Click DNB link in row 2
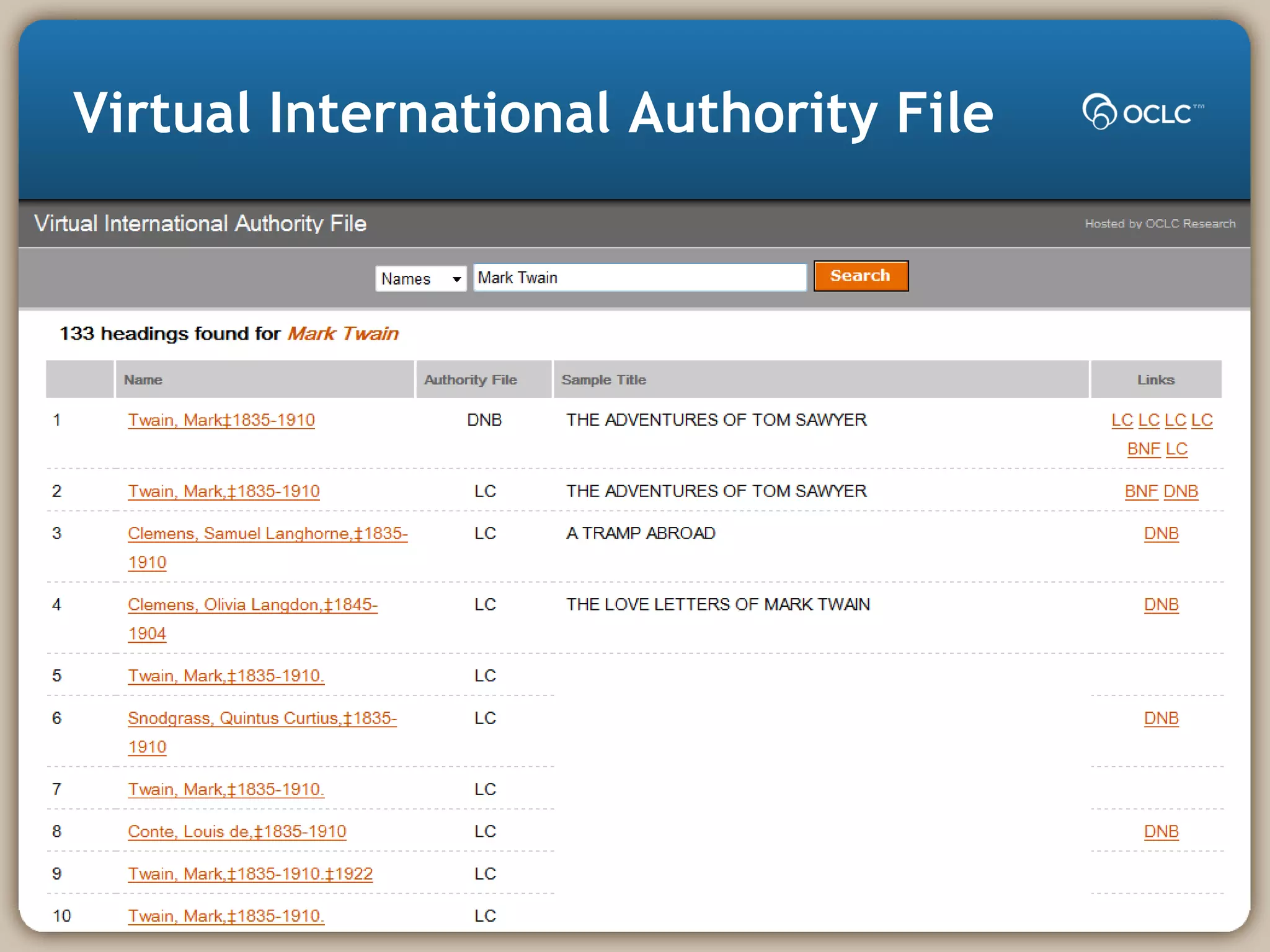This screenshot has height=952, width=1270. (x=1181, y=491)
